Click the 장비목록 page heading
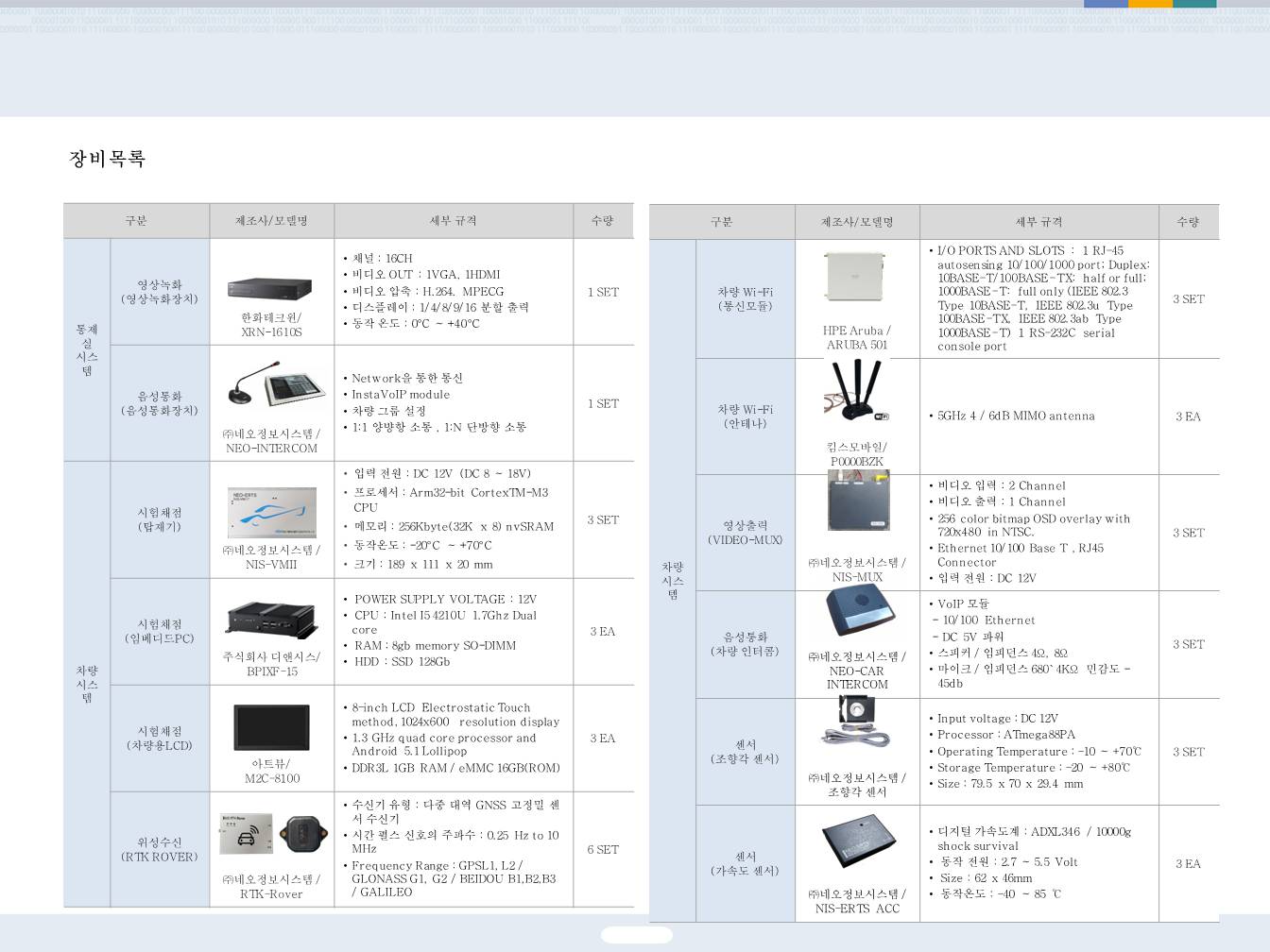 coord(107,159)
